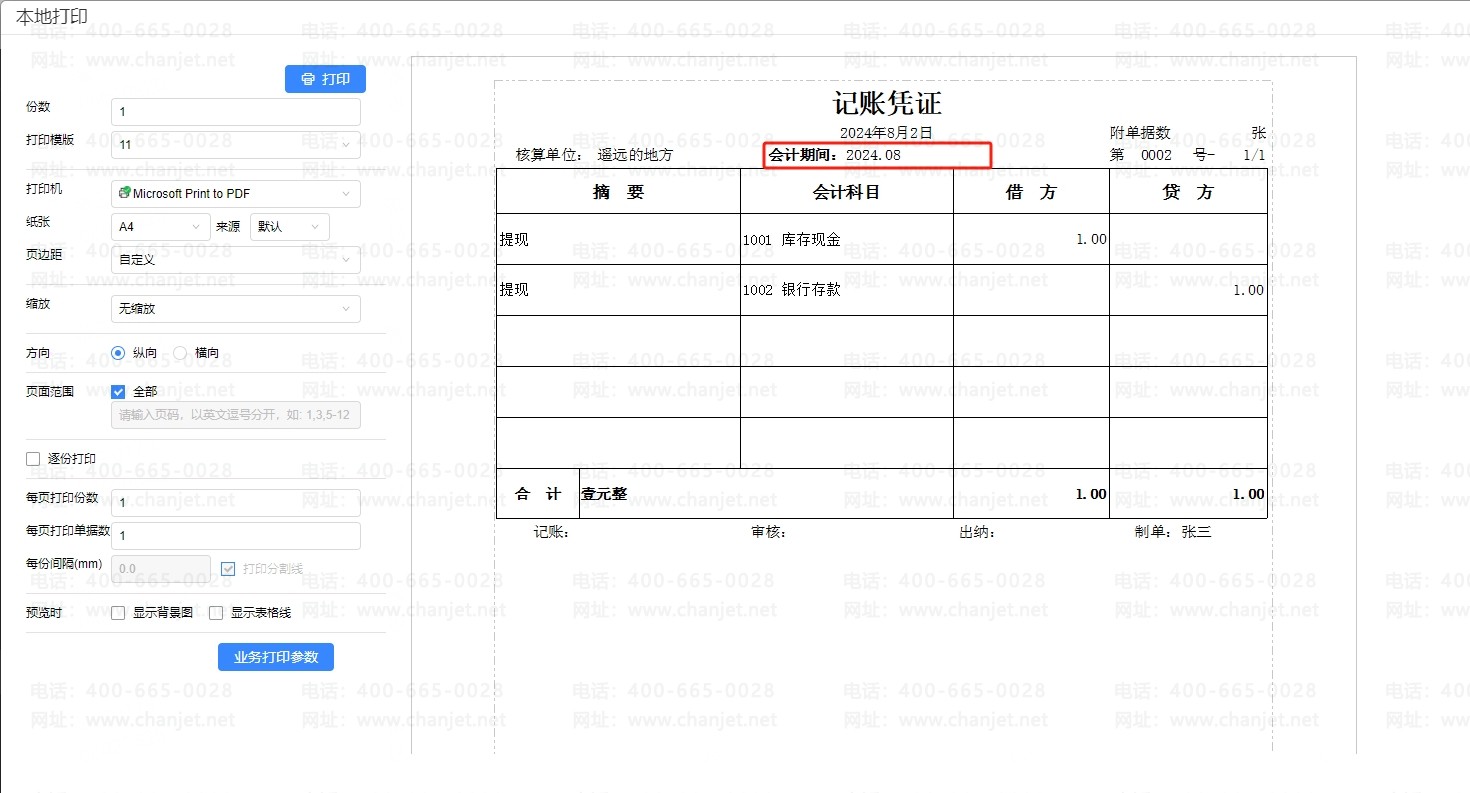Viewport: 1470px width, 793px height.
Task: Click the 会计科目 column header
Action: pyautogui.click(x=846, y=192)
